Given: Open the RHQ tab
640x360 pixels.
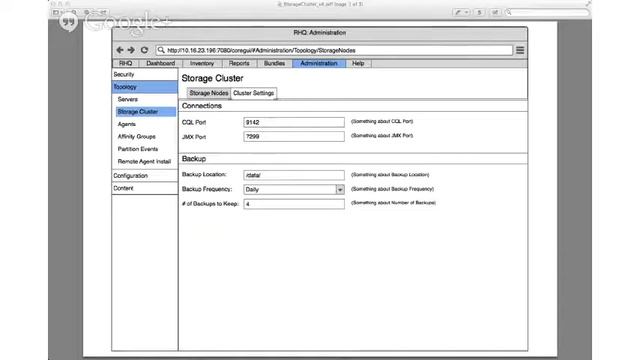Looking at the screenshot, I should (126, 63).
